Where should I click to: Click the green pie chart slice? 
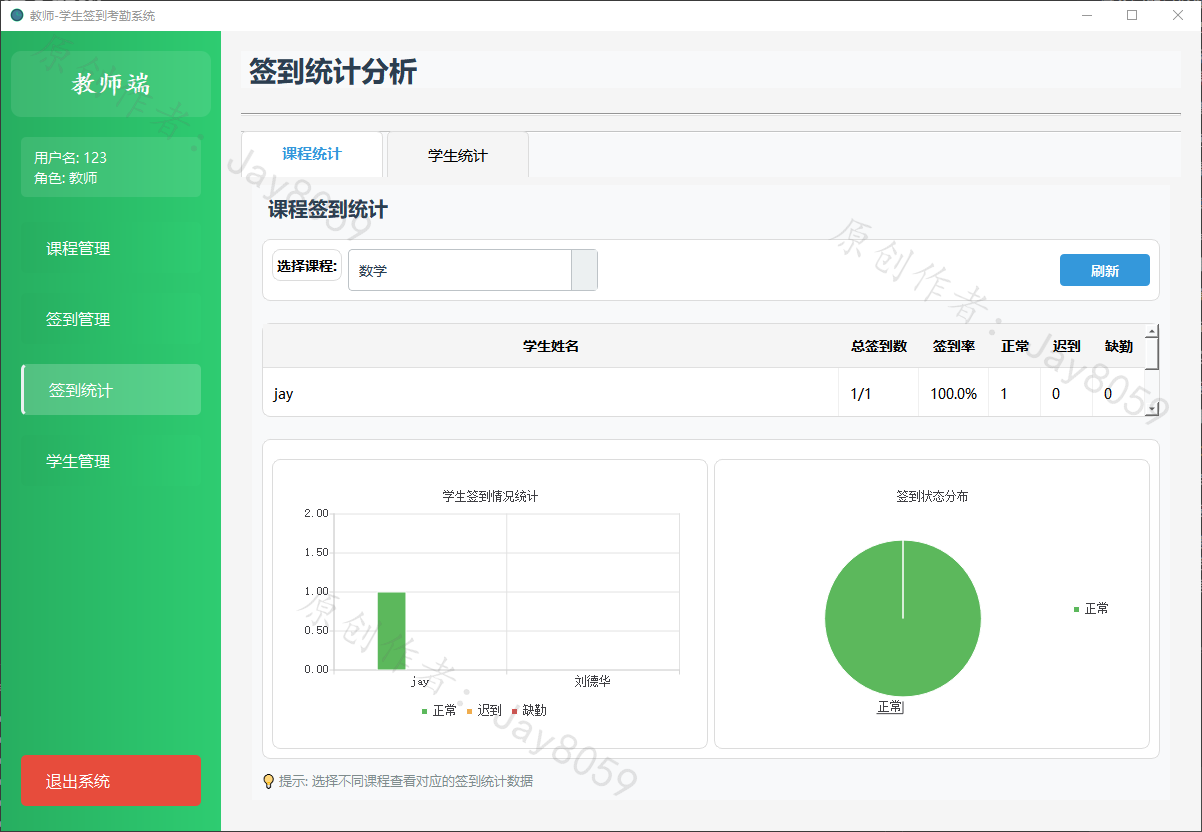(903, 618)
